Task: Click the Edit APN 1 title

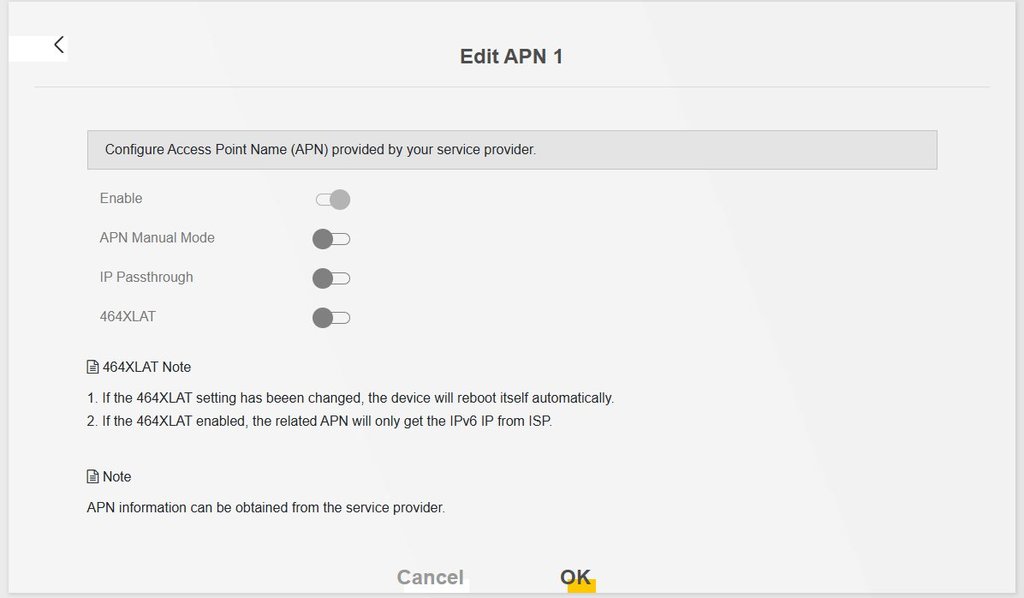Action: click(511, 57)
